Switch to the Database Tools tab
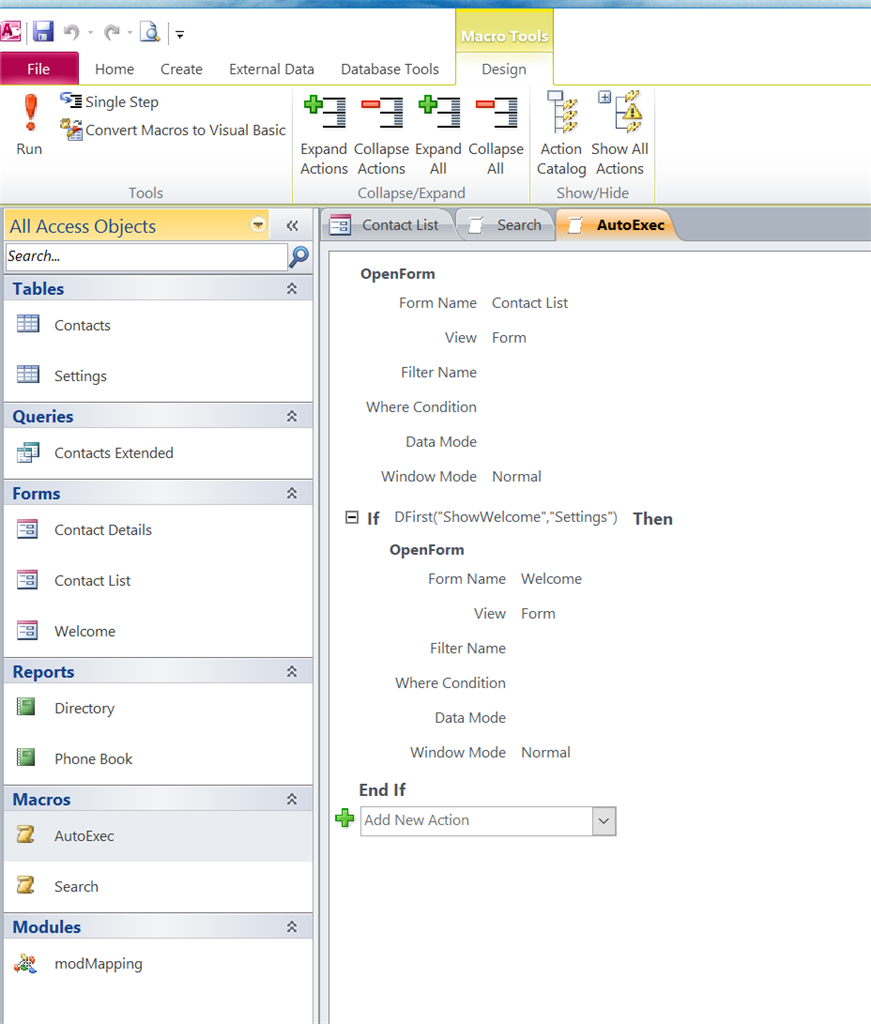This screenshot has width=871, height=1024. coord(390,69)
